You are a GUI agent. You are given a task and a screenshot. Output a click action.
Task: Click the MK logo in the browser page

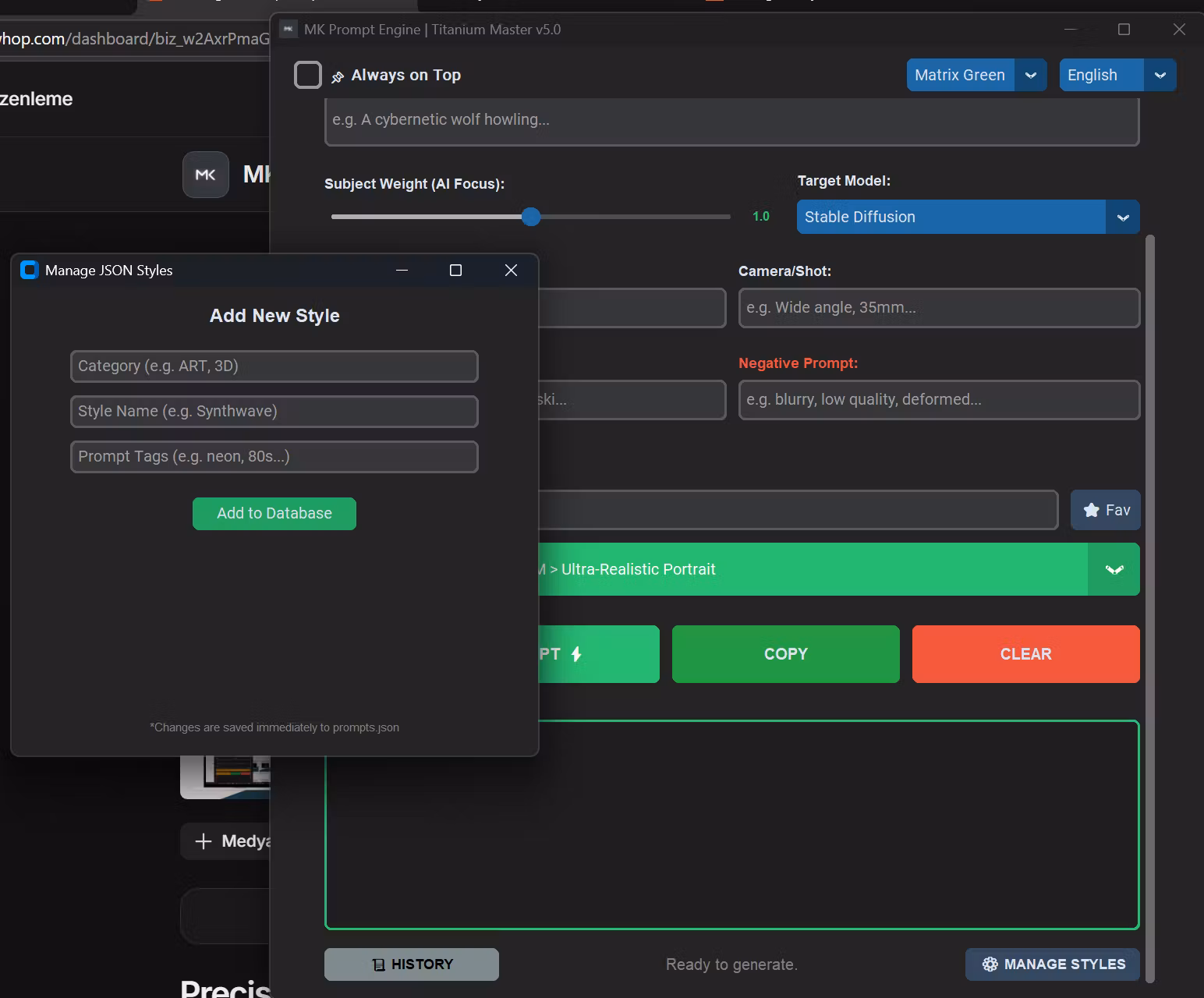(206, 175)
